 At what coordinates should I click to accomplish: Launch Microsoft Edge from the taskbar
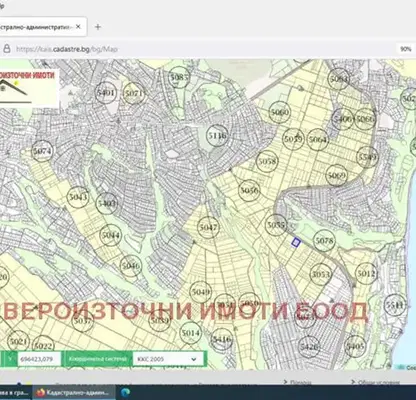(x=125, y=393)
